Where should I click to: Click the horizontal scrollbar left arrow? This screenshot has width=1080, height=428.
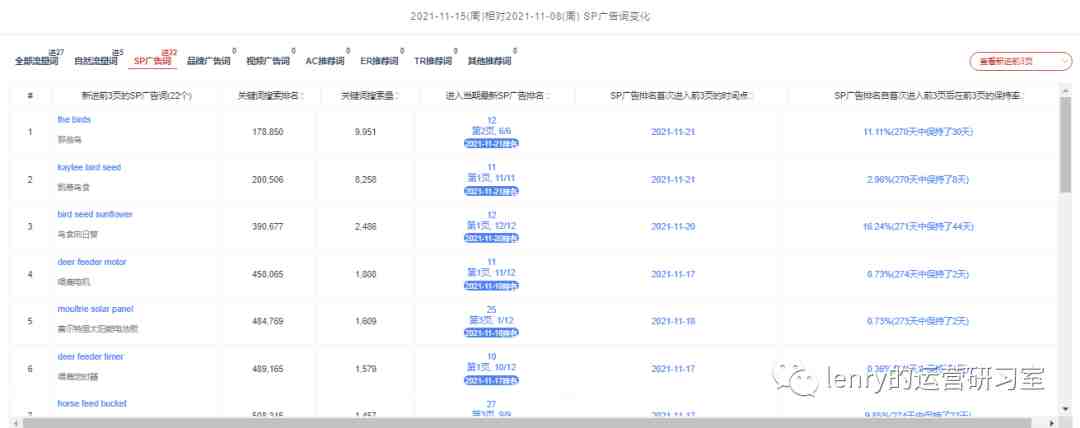point(14,422)
